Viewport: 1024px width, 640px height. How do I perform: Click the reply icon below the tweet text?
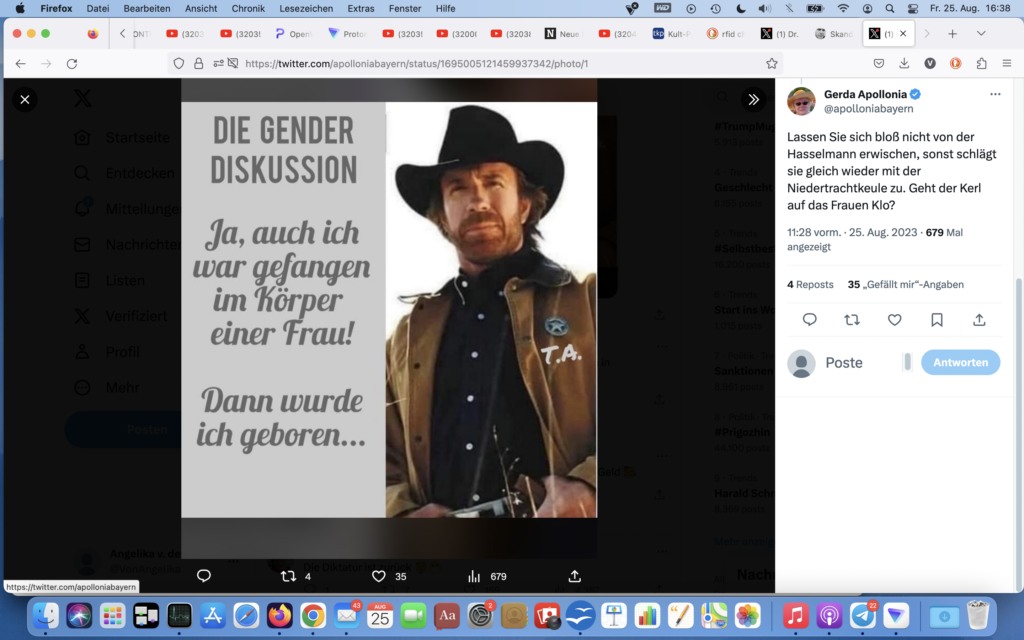tap(810, 320)
